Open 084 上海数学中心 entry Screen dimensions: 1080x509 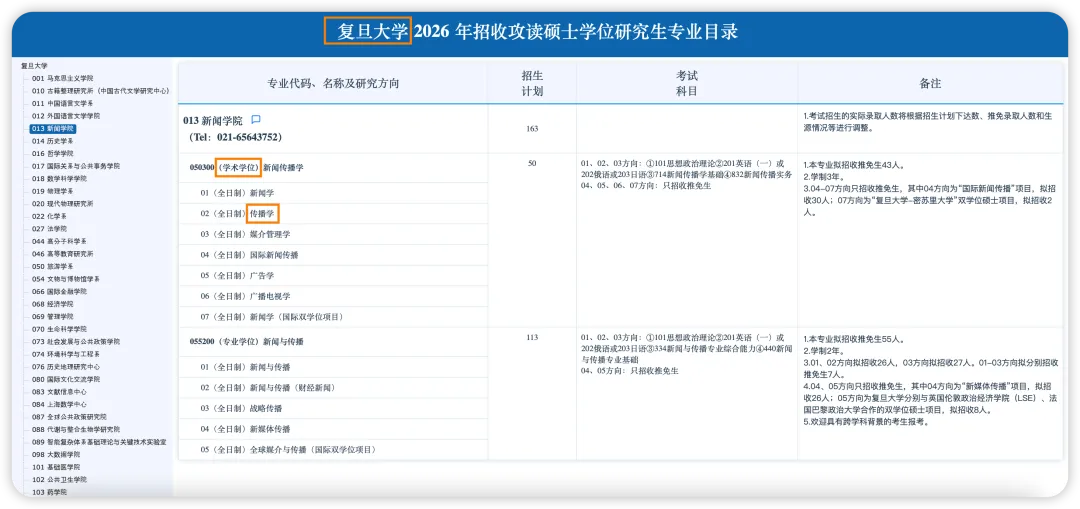click(x=59, y=404)
